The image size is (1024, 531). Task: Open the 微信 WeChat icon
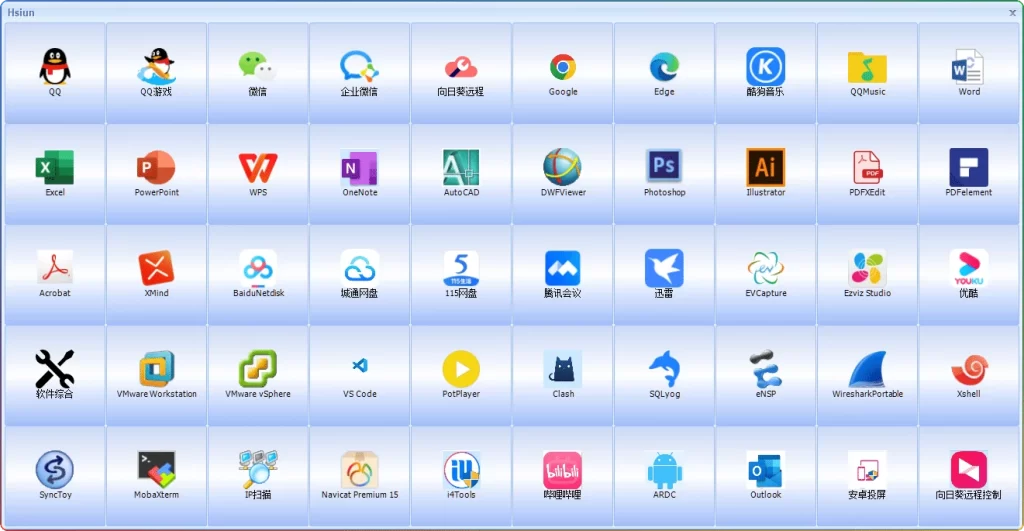click(x=258, y=72)
